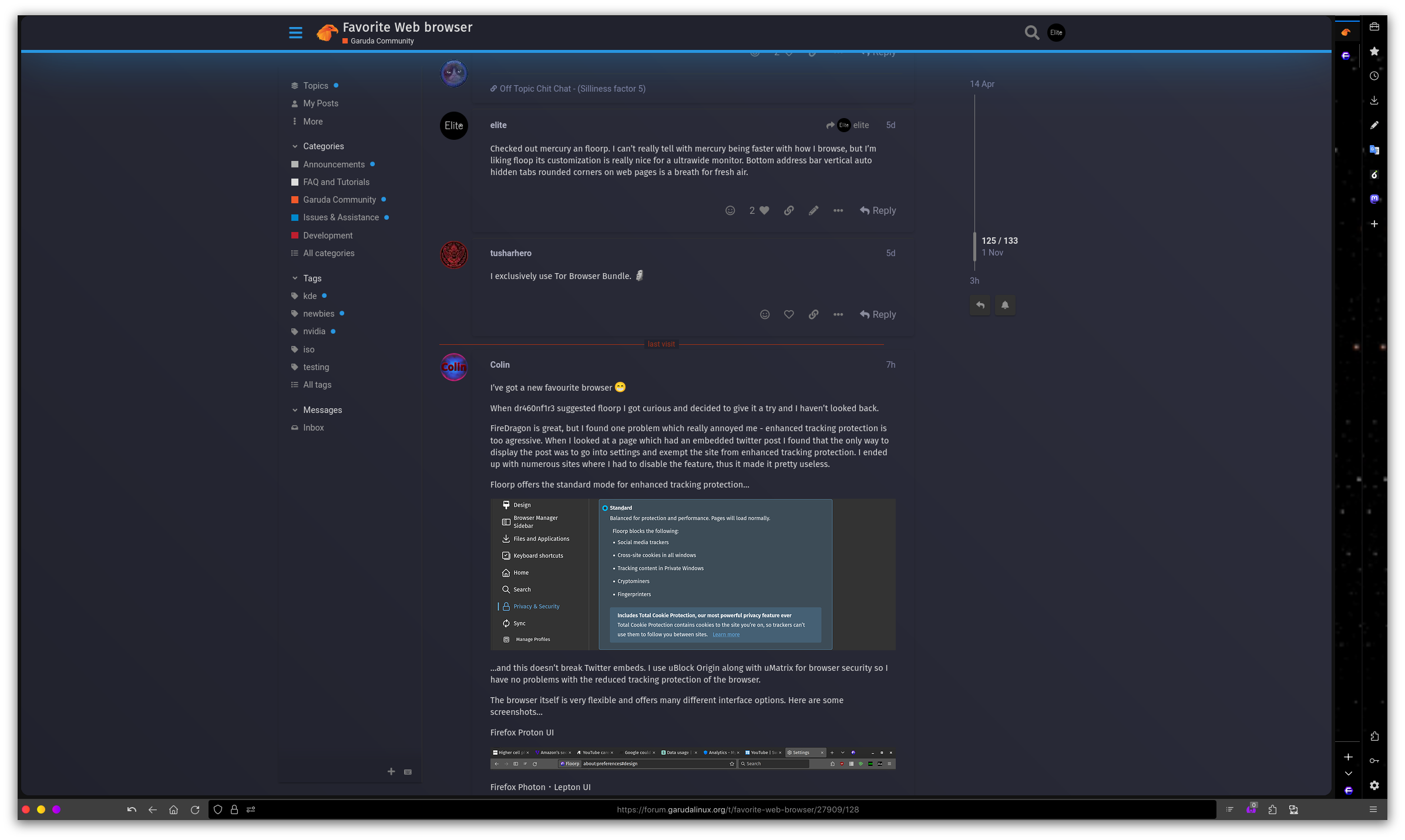Open extensions puzzle in bottom toolbar
Screen dimensions: 1405x840
click(1272, 810)
